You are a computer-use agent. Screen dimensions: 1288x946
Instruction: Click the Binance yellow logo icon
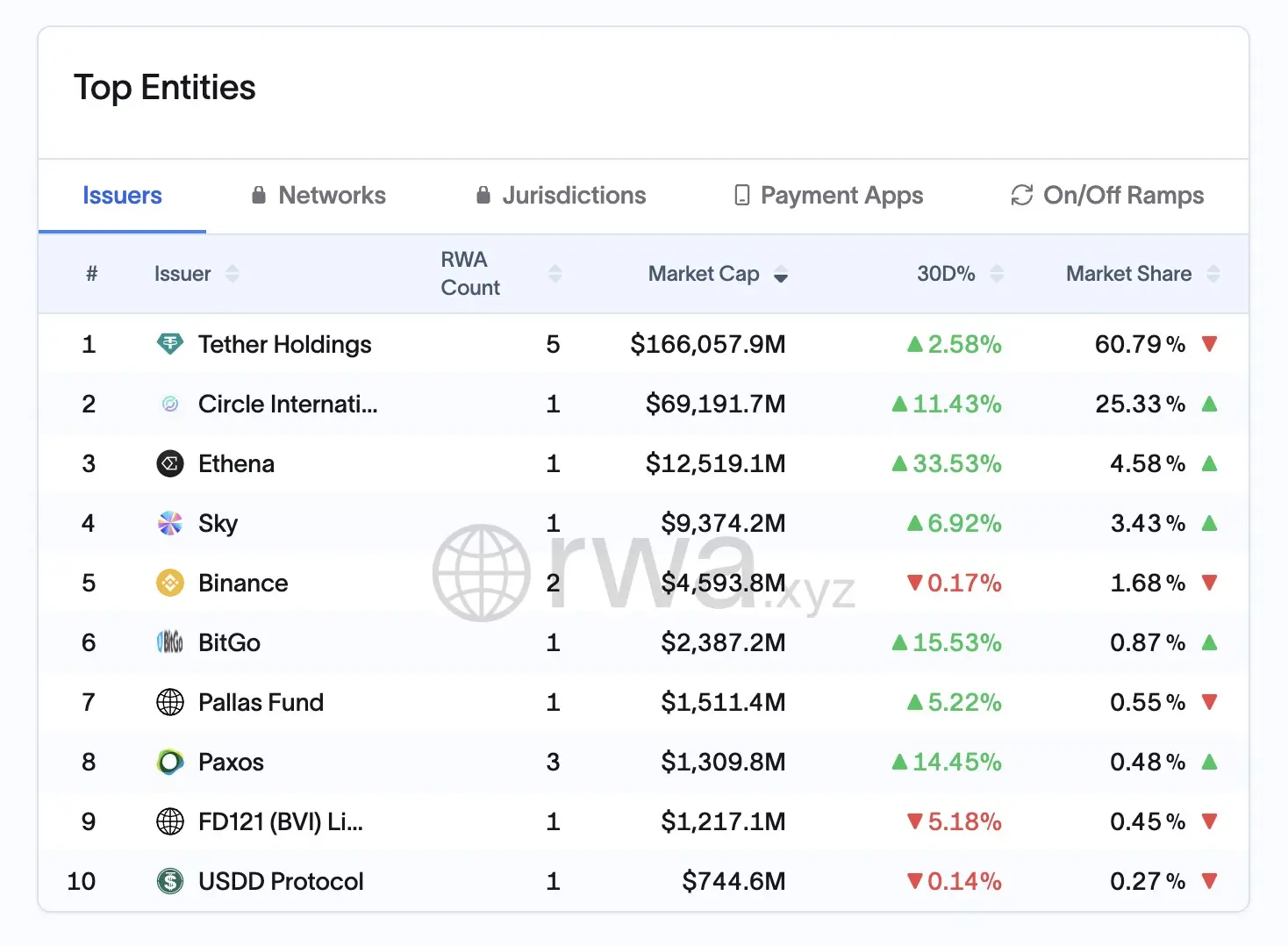click(170, 583)
